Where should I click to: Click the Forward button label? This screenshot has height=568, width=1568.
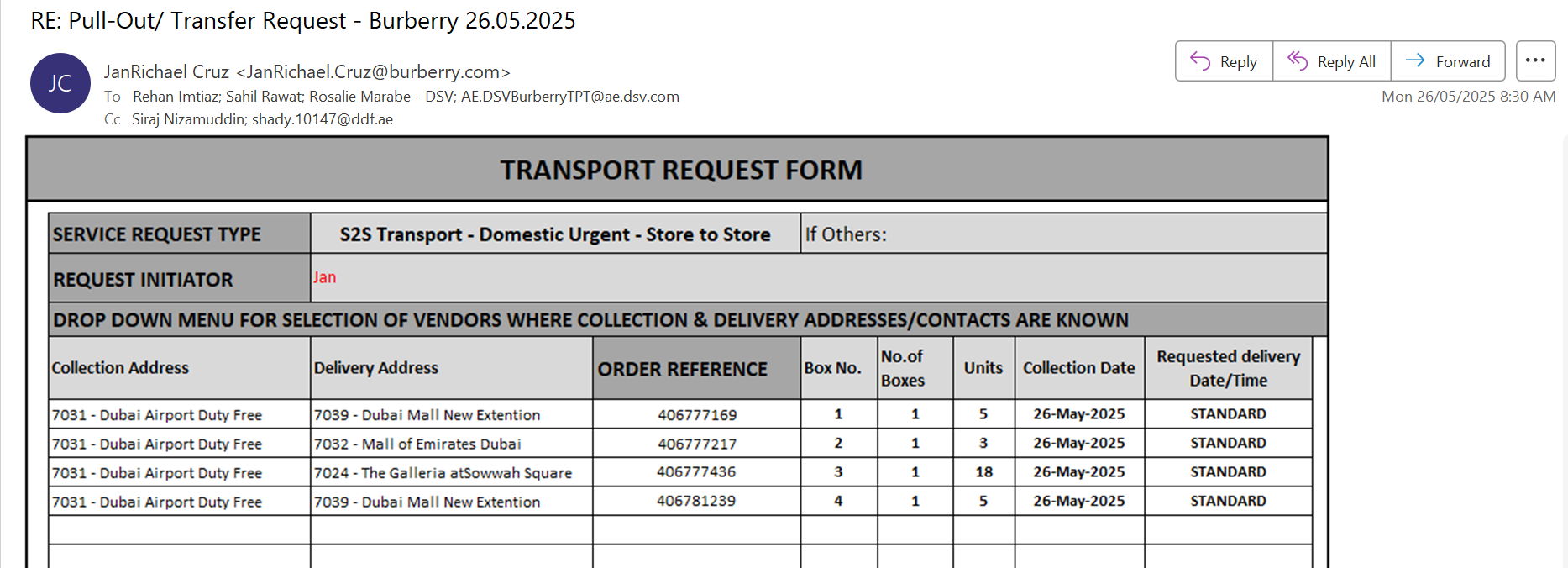click(1463, 62)
